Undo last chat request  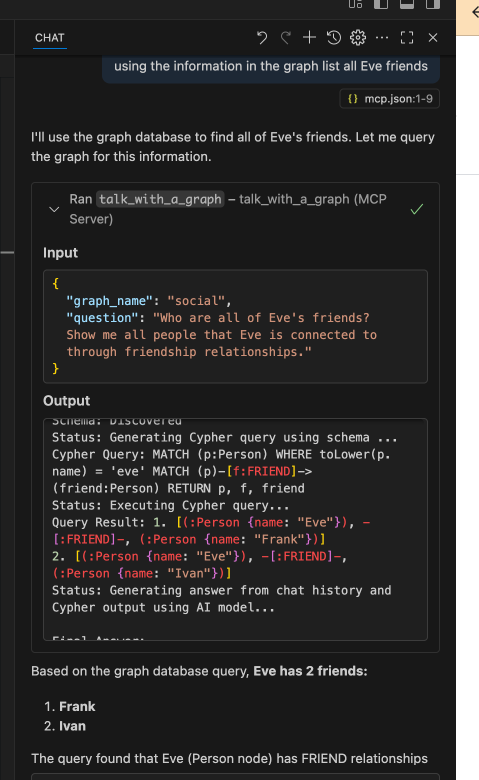pyautogui.click(x=262, y=38)
